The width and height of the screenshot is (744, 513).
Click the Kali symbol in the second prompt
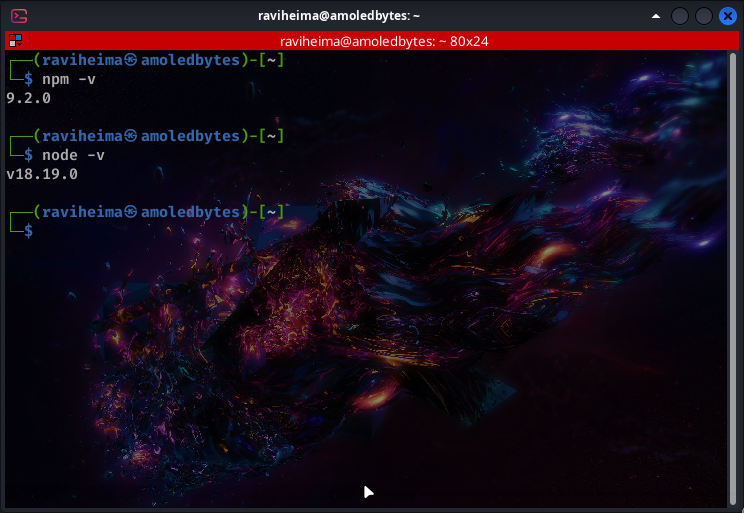(x=131, y=136)
